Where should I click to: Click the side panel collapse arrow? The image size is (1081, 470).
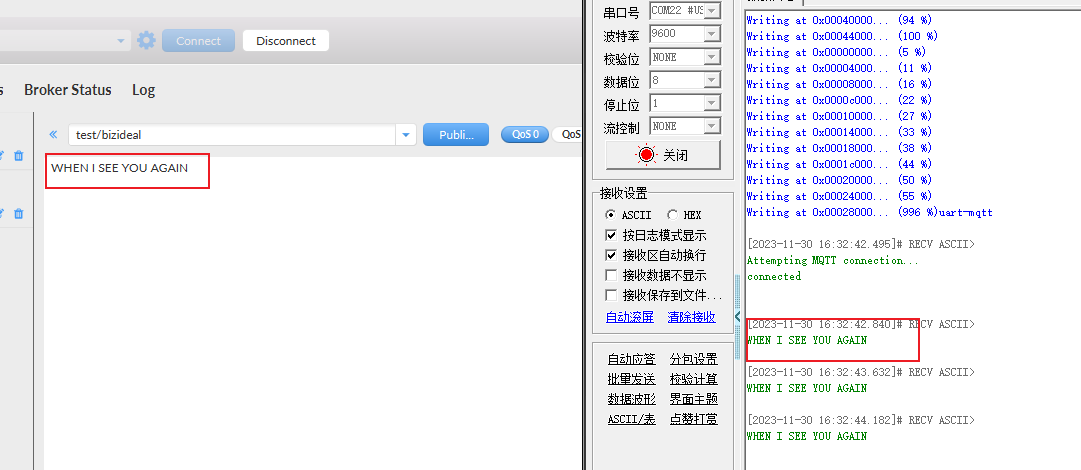pyautogui.click(x=738, y=317)
